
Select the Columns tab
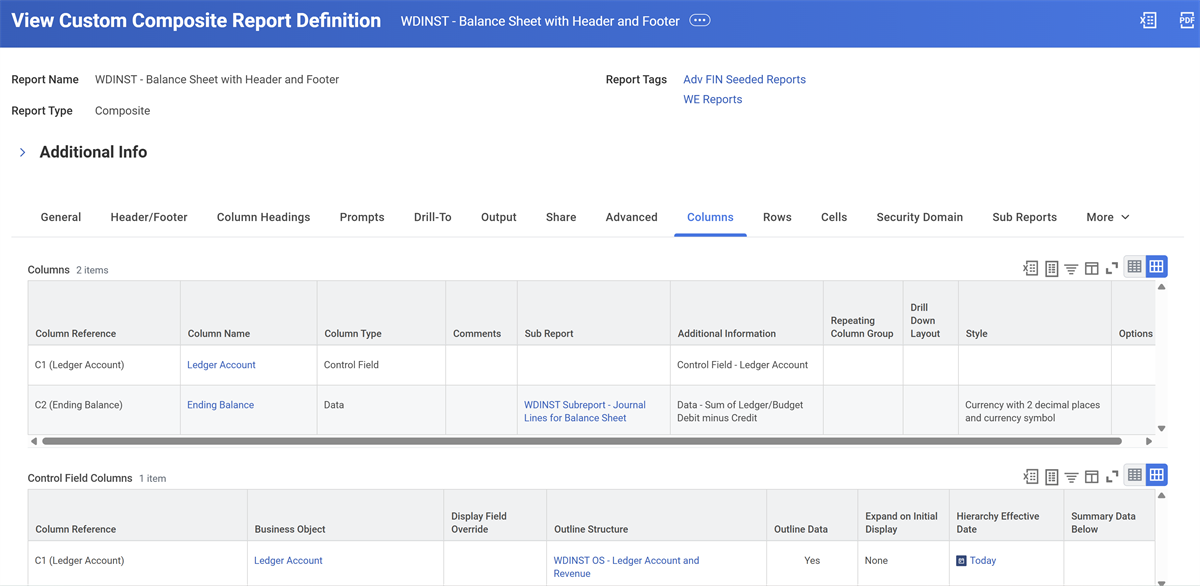tap(710, 217)
